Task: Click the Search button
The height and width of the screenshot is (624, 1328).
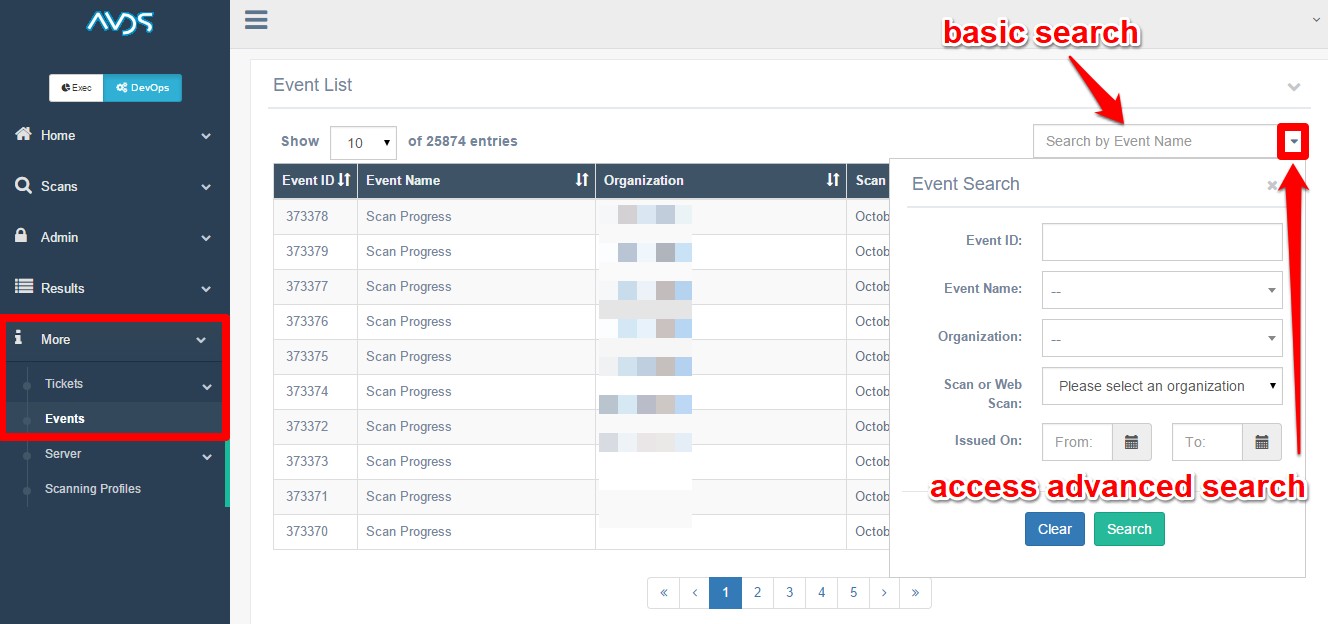Action: click(x=1129, y=529)
